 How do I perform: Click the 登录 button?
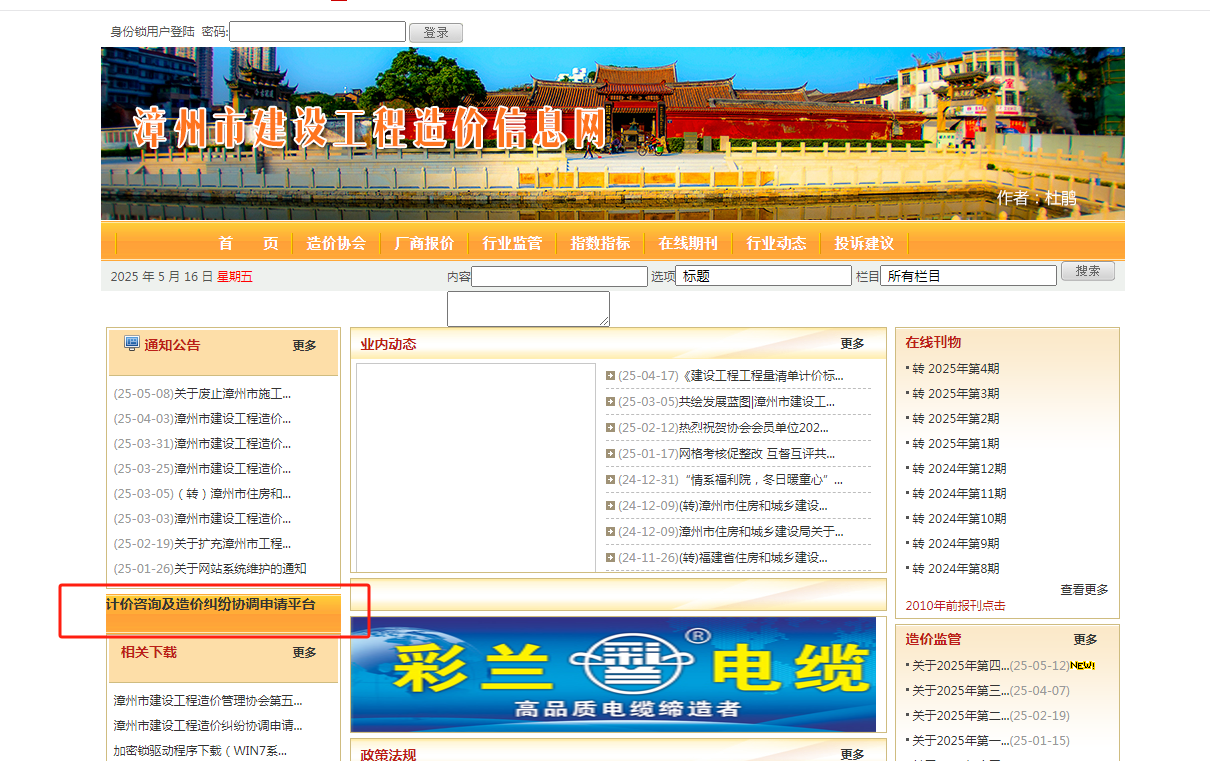click(x=436, y=33)
